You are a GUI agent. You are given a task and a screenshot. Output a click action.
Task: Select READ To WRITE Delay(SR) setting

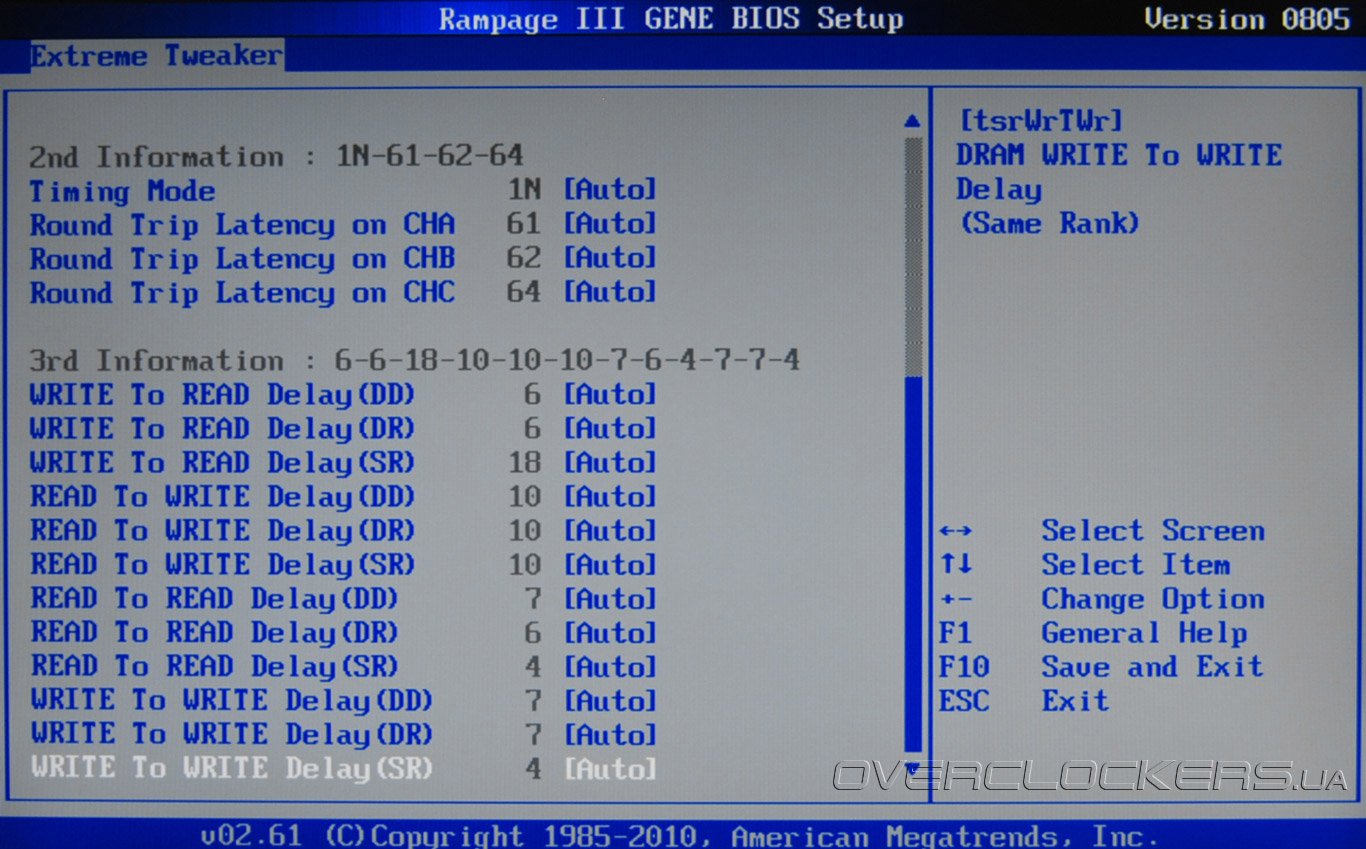pyautogui.click(x=343, y=564)
